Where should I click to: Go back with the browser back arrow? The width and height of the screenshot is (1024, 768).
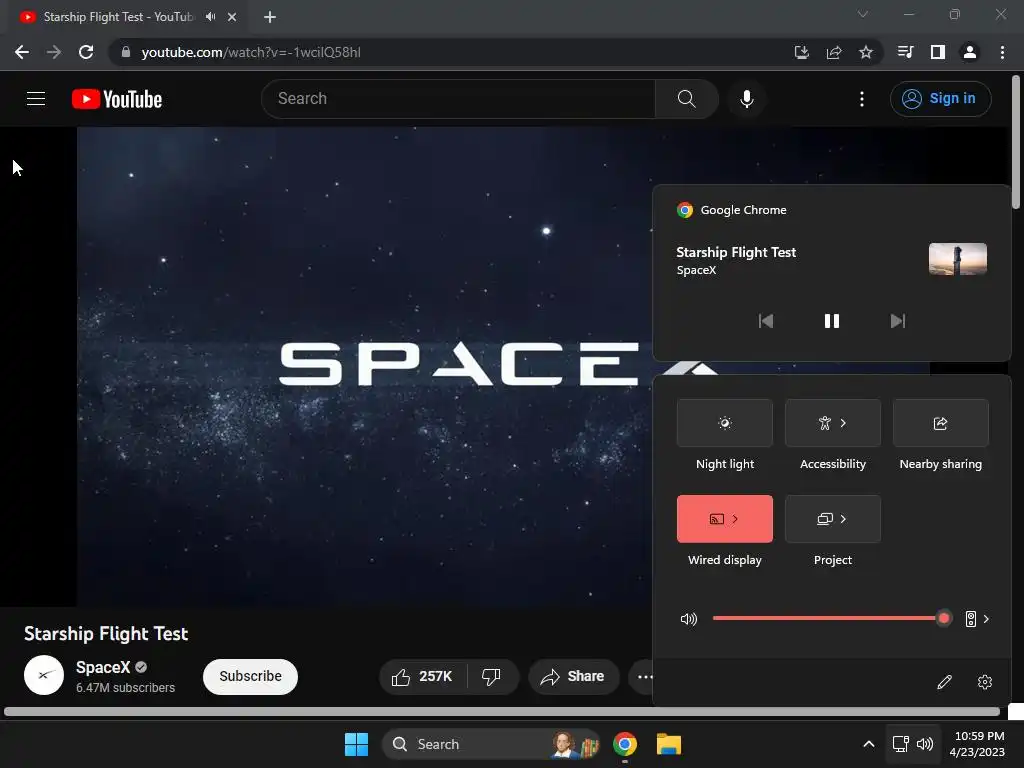tap(22, 52)
